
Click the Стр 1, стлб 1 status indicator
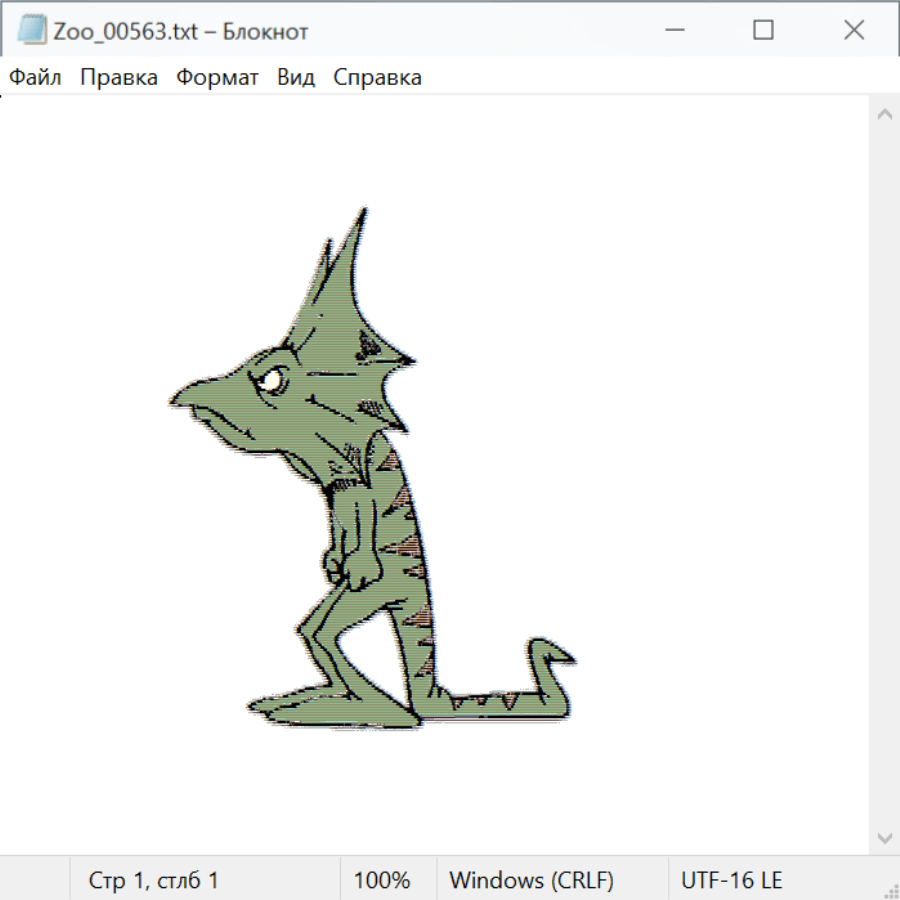[x=153, y=881]
